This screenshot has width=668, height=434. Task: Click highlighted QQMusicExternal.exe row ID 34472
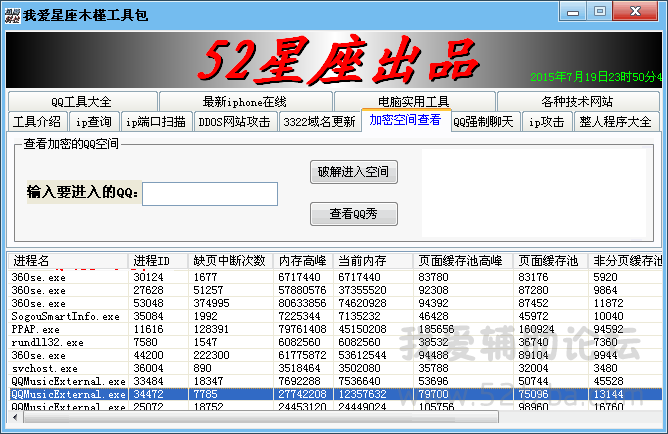(x=335, y=394)
